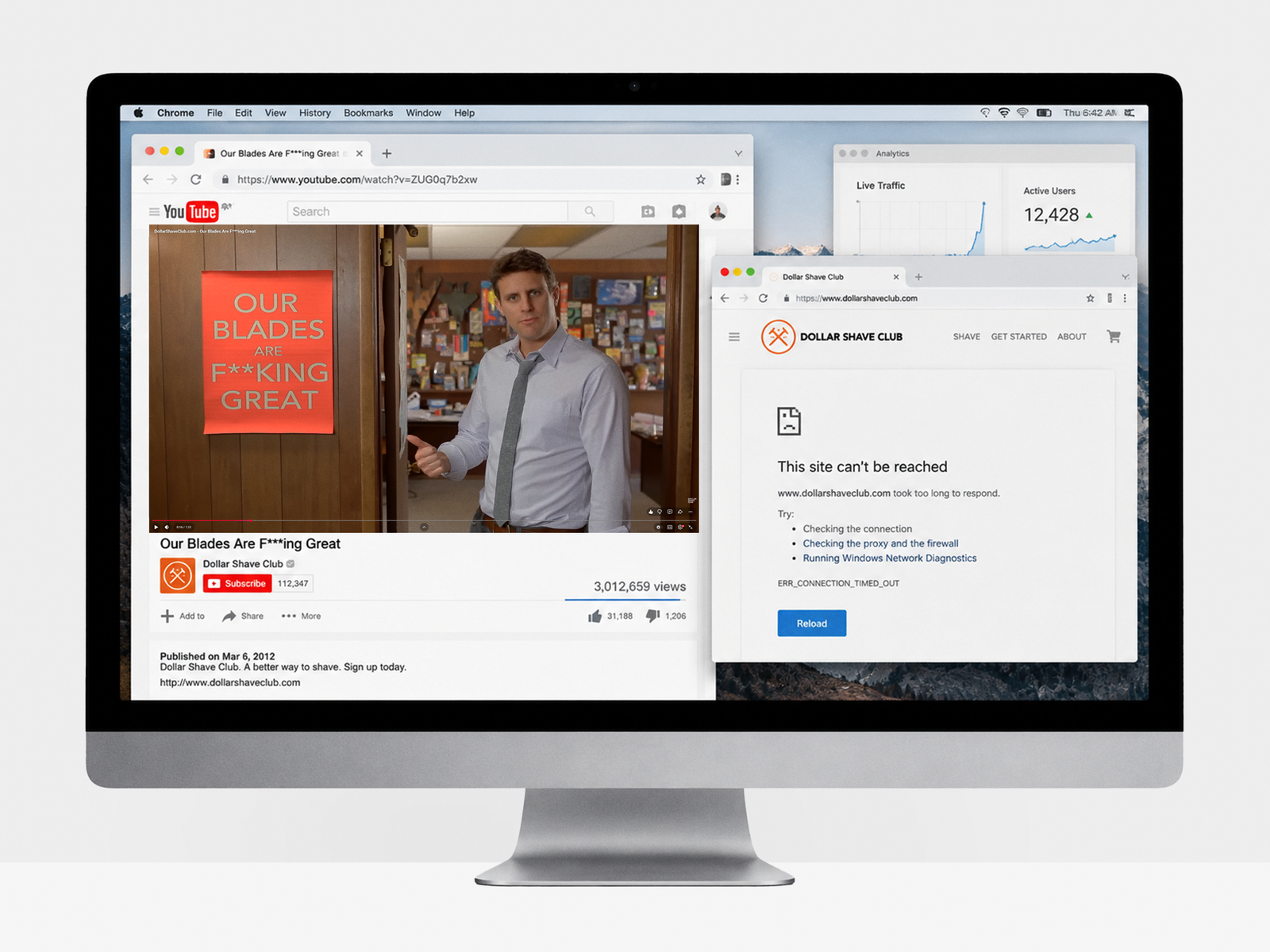Open the YouTube account avatar menu
Viewport: 1270px width, 952px height.
(x=718, y=212)
